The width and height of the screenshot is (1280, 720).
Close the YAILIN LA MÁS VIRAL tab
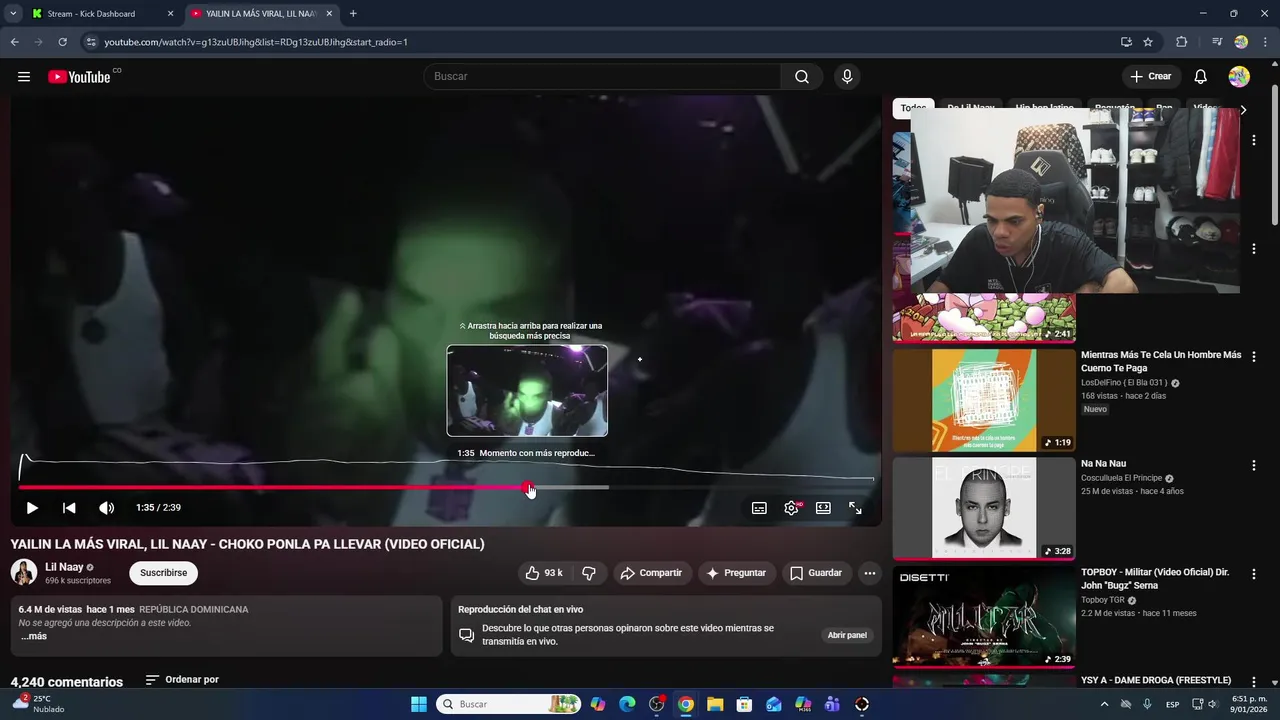tap(329, 14)
